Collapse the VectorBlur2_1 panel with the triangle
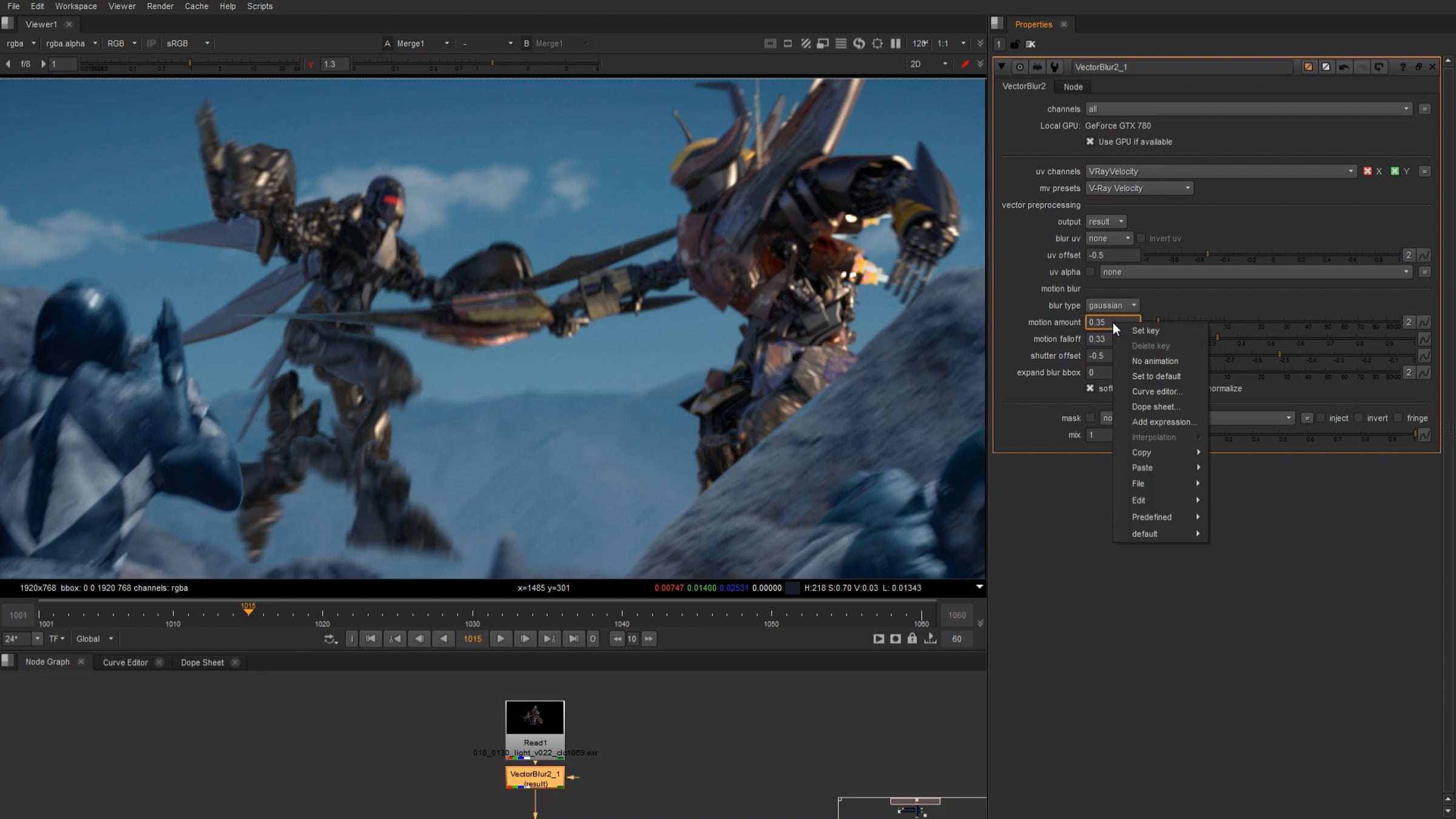Screen dimensions: 1456x819 click(1002, 67)
